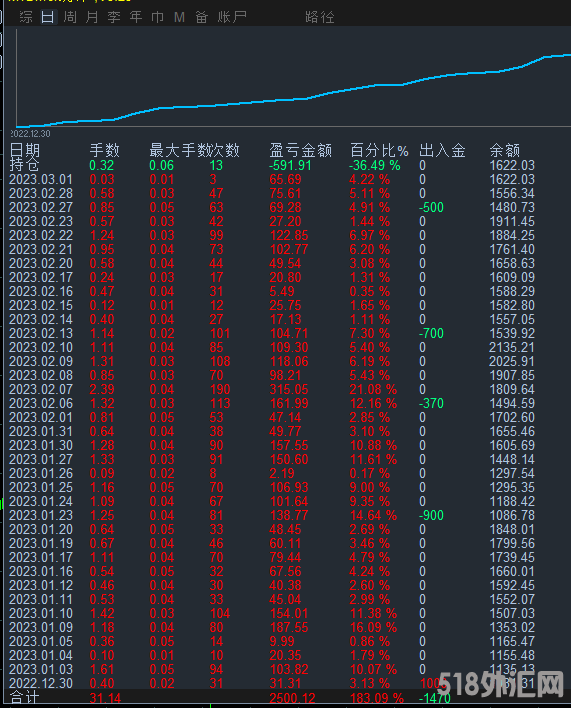This screenshot has width=571, height=708.
Task: Click lots value 0.09 on 2023.01.26
Action: pyautogui.click(x=102, y=473)
